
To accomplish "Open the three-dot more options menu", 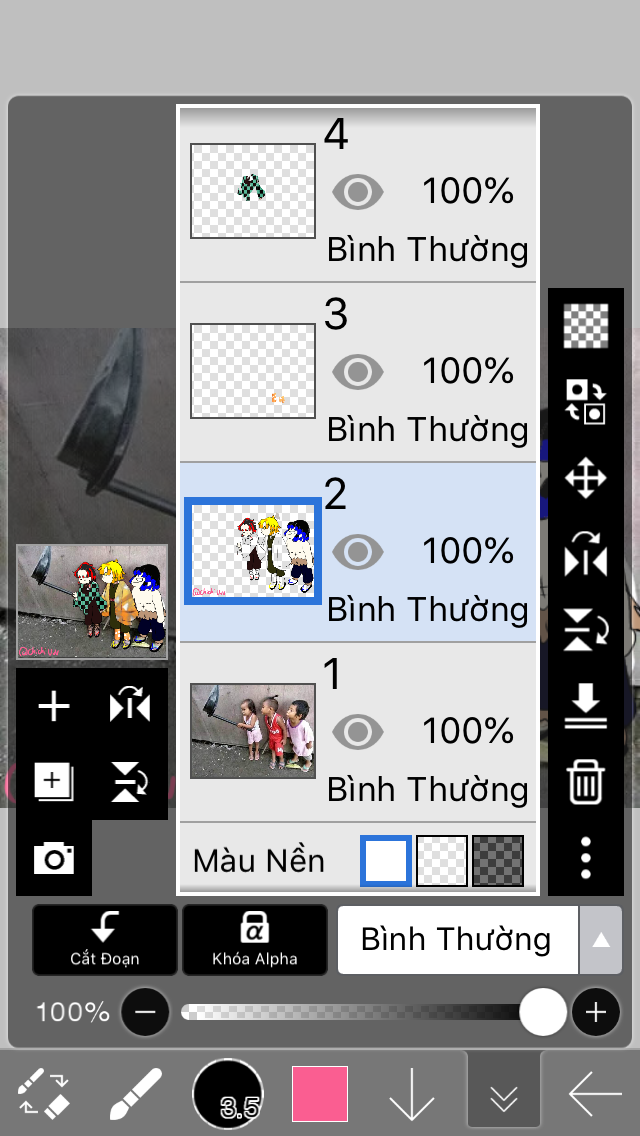I will point(586,858).
